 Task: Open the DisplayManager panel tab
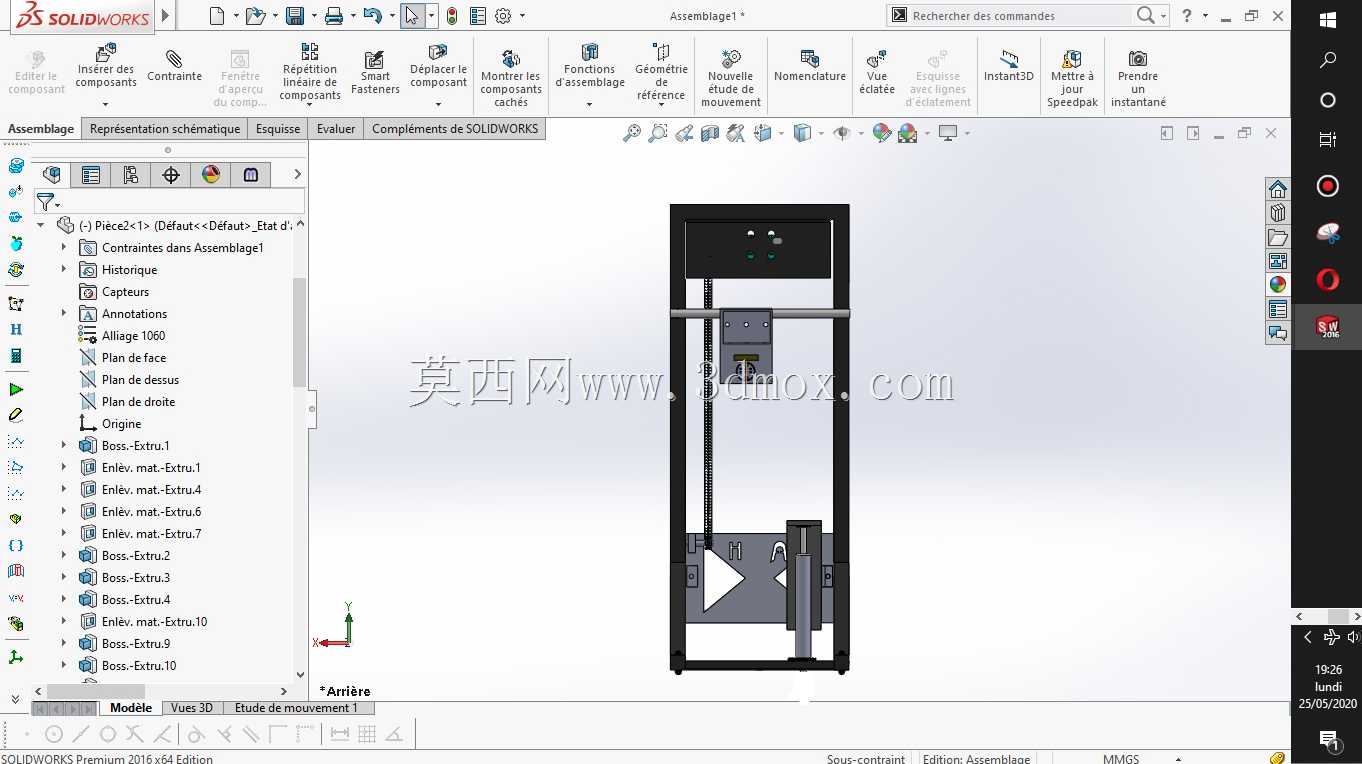211,175
